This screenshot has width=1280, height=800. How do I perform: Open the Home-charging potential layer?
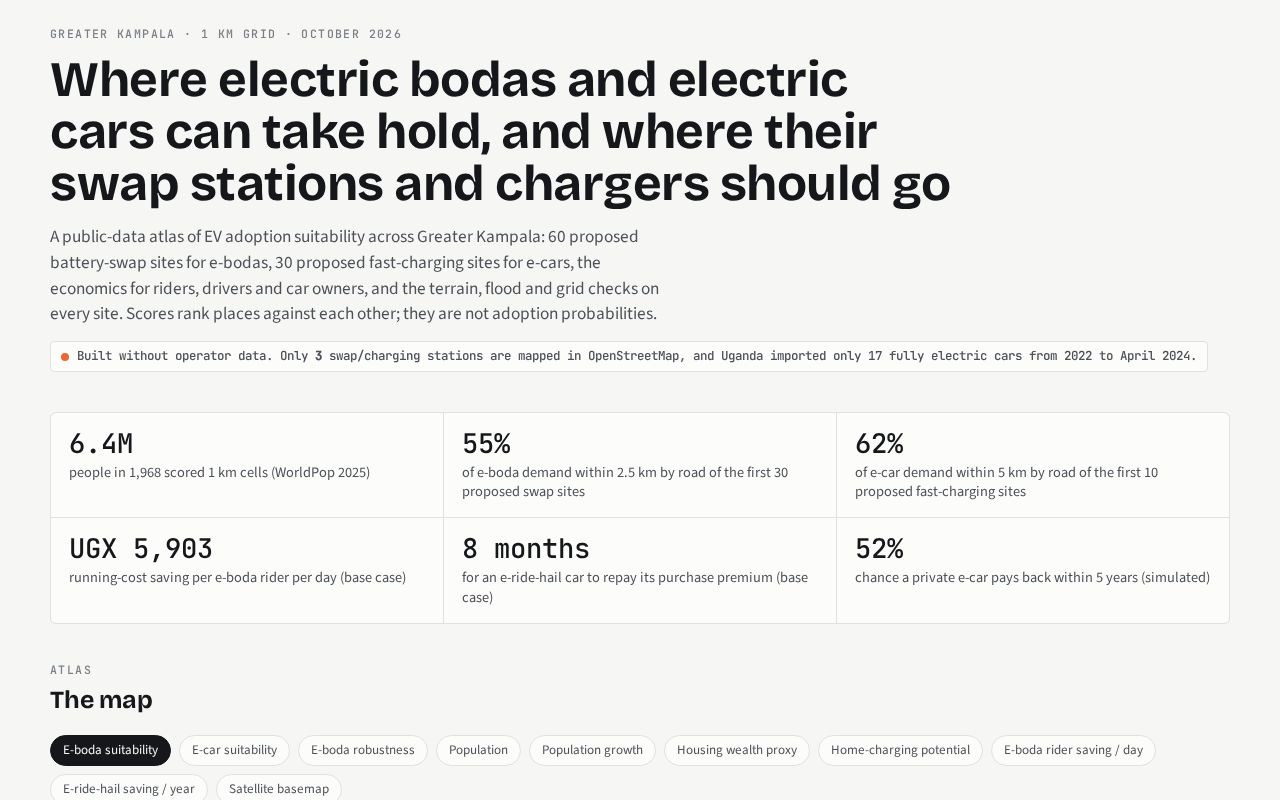click(x=900, y=750)
